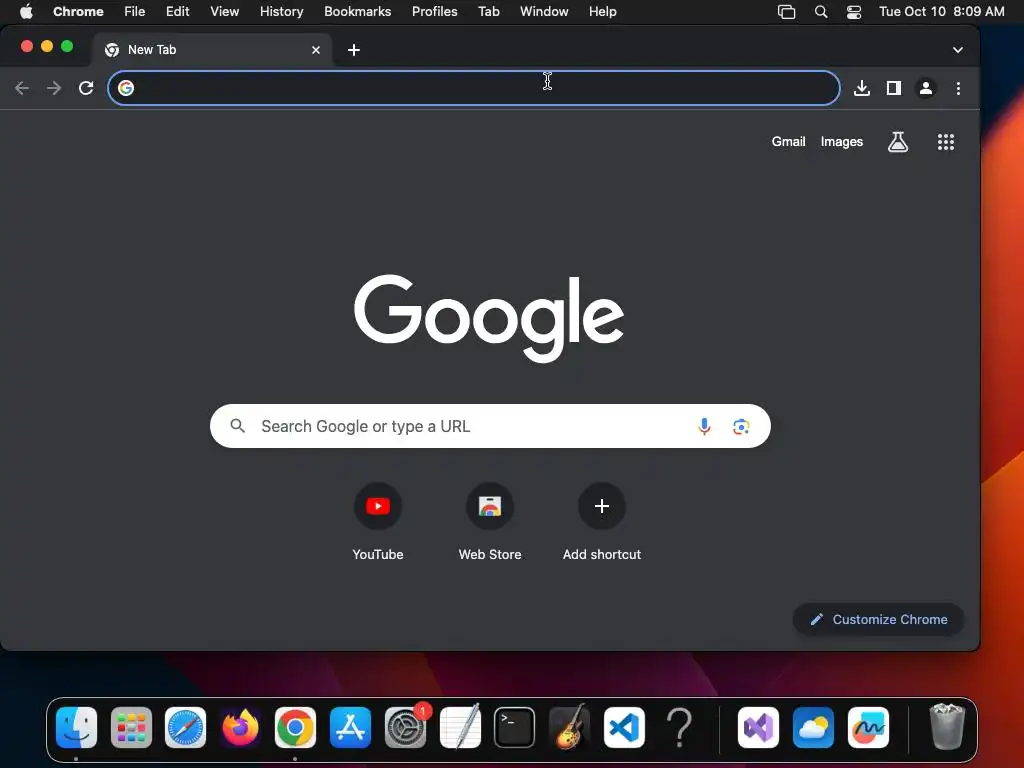Launch Firefox from the dock
The image size is (1024, 768).
point(240,727)
